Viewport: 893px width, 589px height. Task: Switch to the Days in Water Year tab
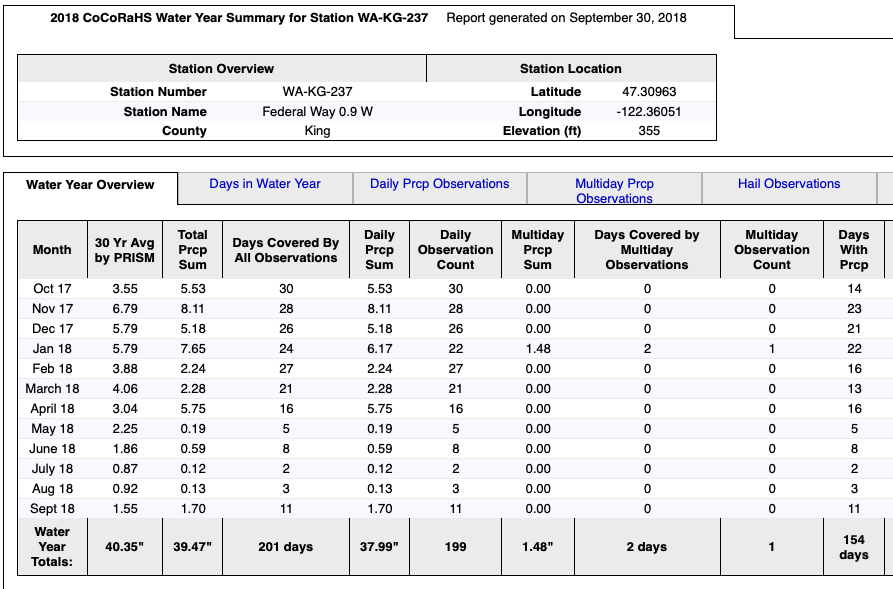pyautogui.click(x=265, y=184)
